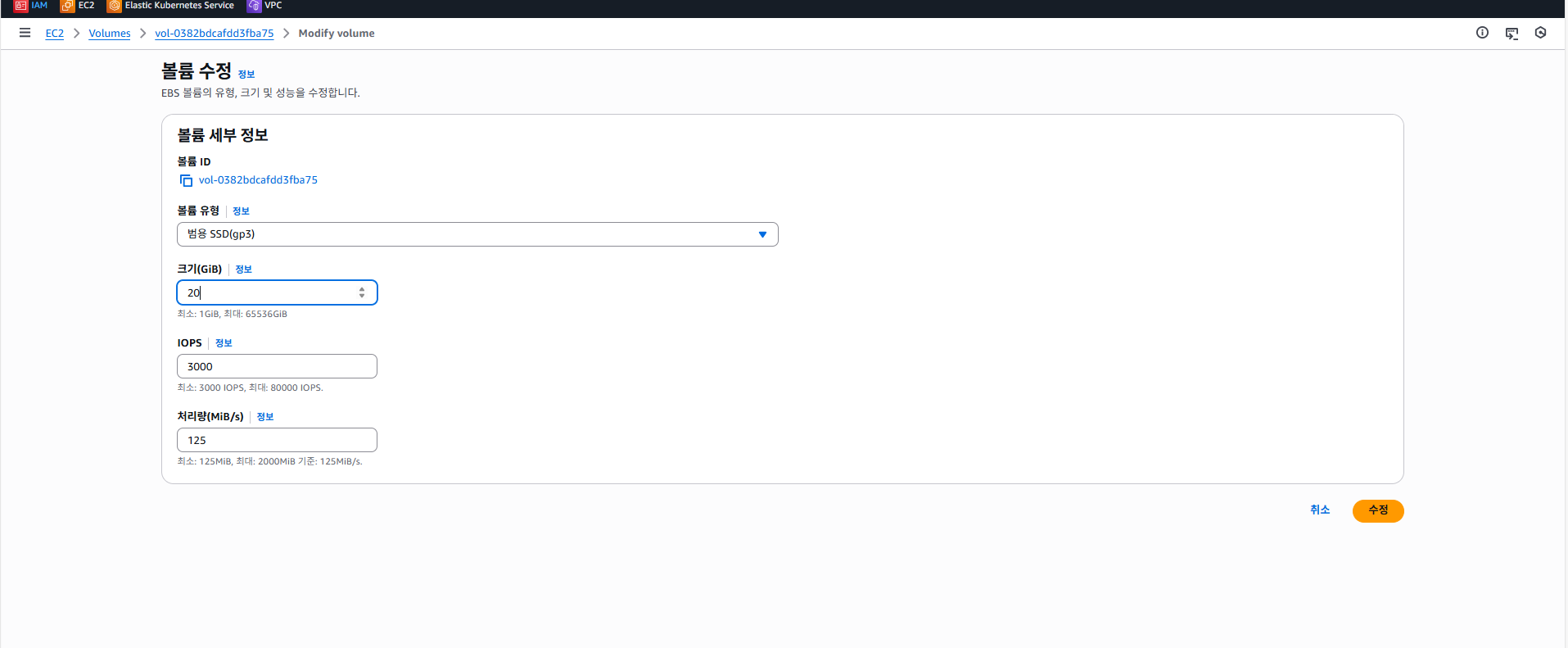Click the 크기(GiB) stepper up arrow
1568x648 pixels.
click(361, 288)
